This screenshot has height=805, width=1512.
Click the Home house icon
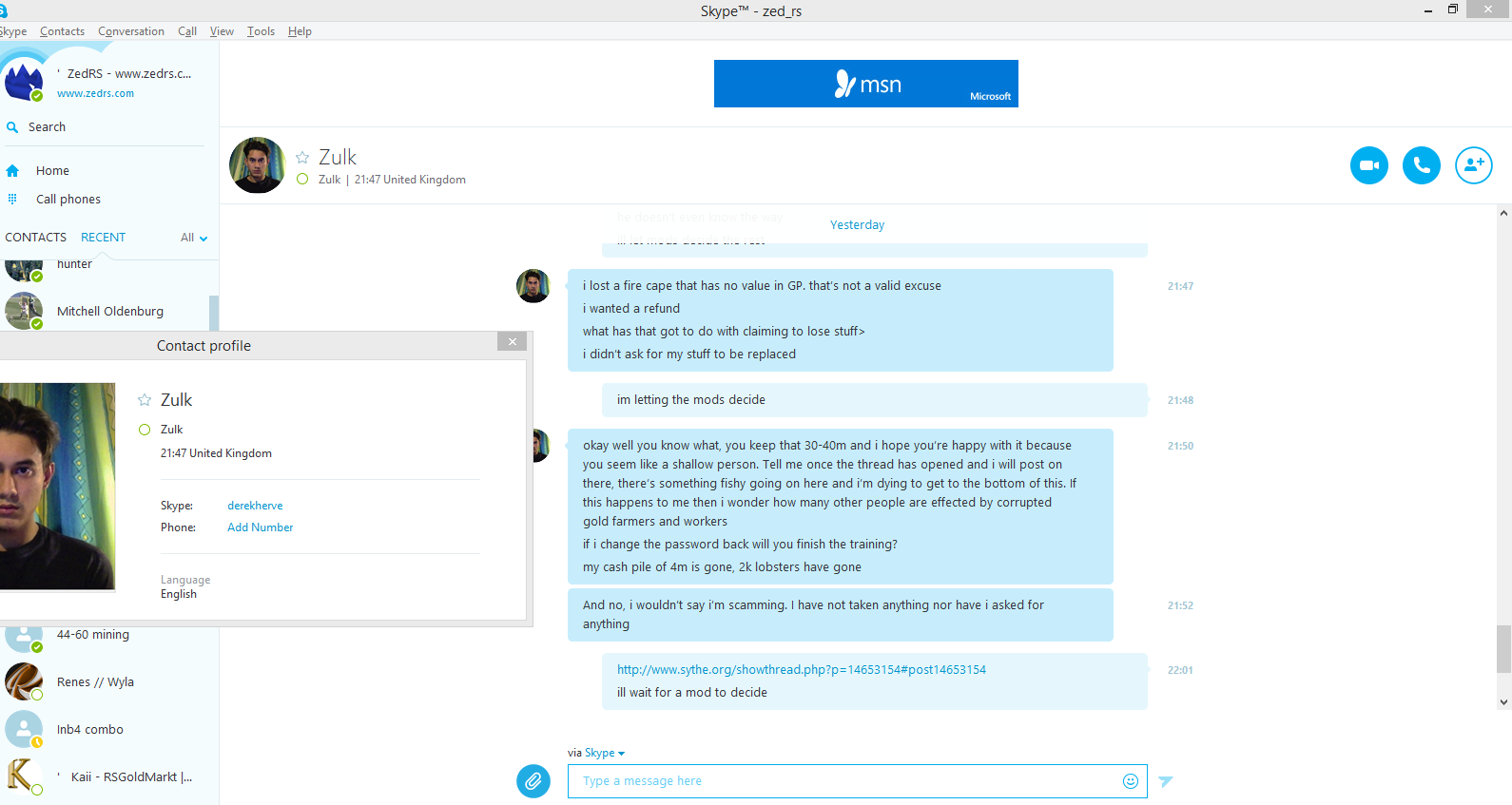click(x=12, y=171)
